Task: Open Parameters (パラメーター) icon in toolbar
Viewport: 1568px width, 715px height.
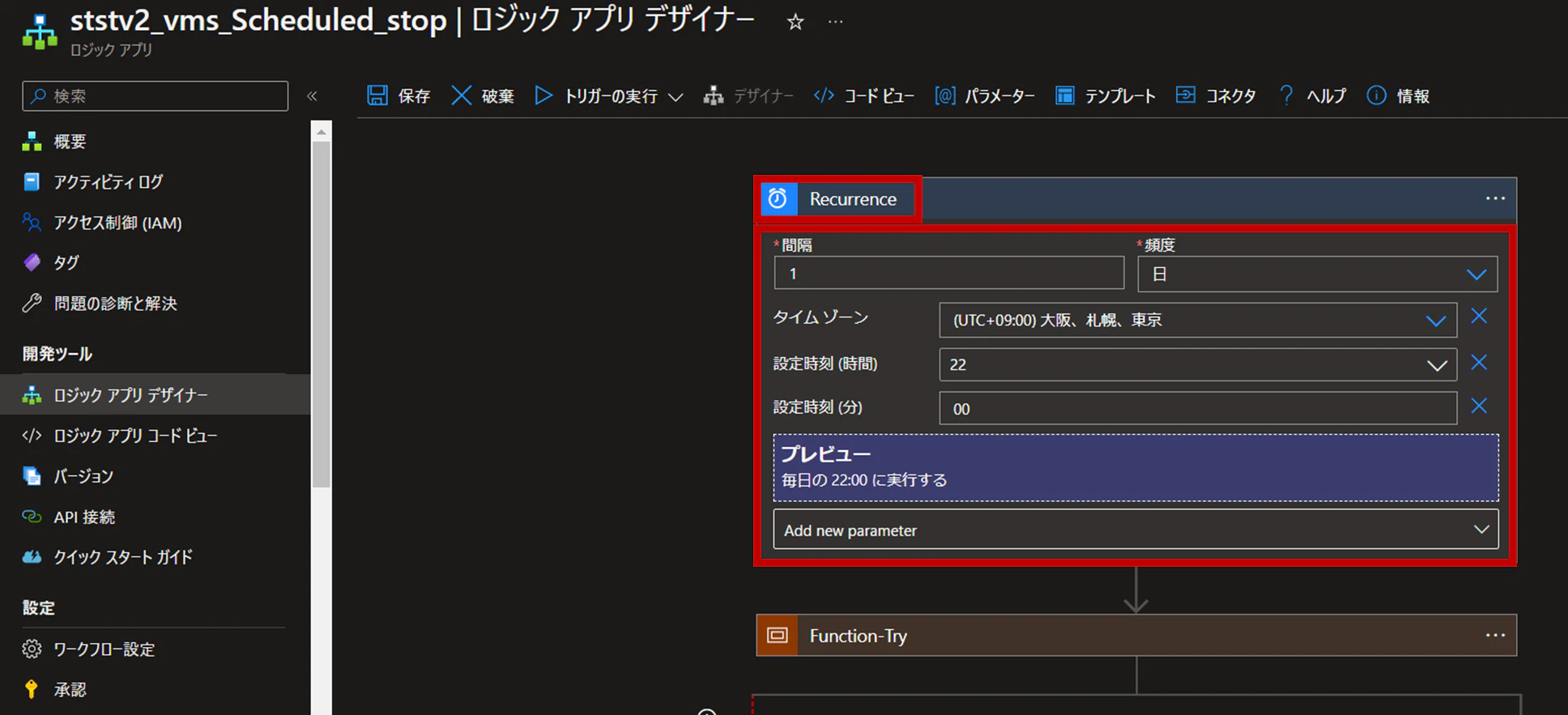Action: 944,96
